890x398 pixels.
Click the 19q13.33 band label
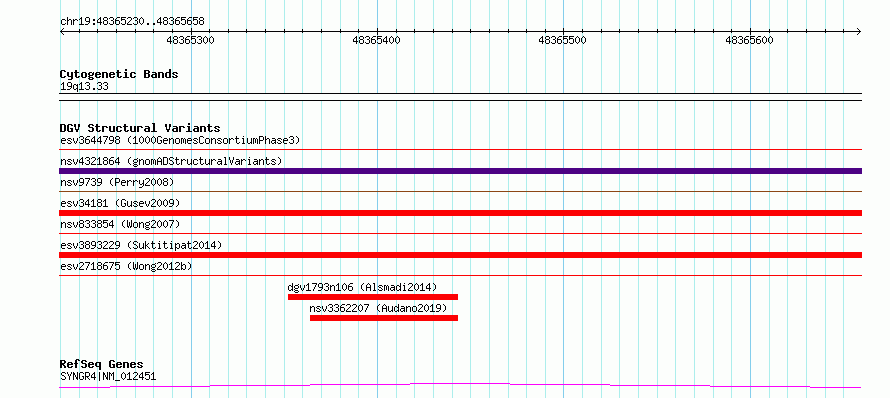[x=84, y=87]
